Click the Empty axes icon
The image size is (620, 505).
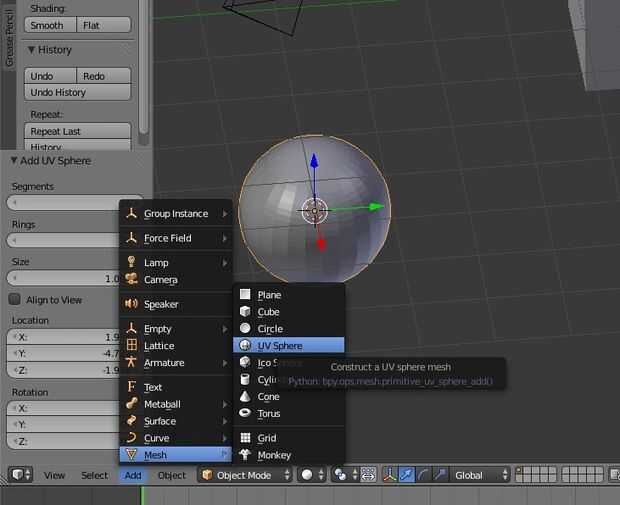point(132,328)
